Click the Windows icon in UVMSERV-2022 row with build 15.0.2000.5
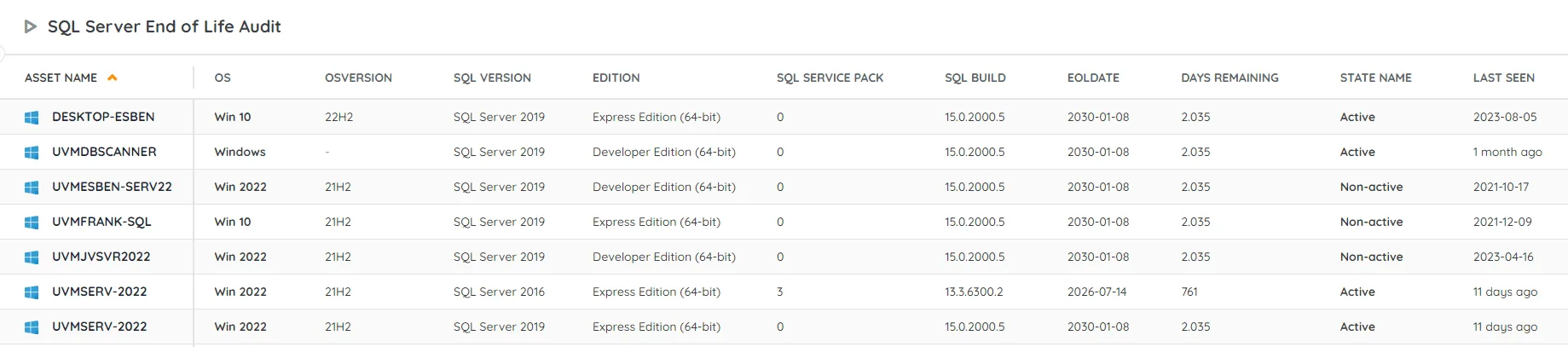Viewport: 1568px width, 347px height. [x=32, y=327]
